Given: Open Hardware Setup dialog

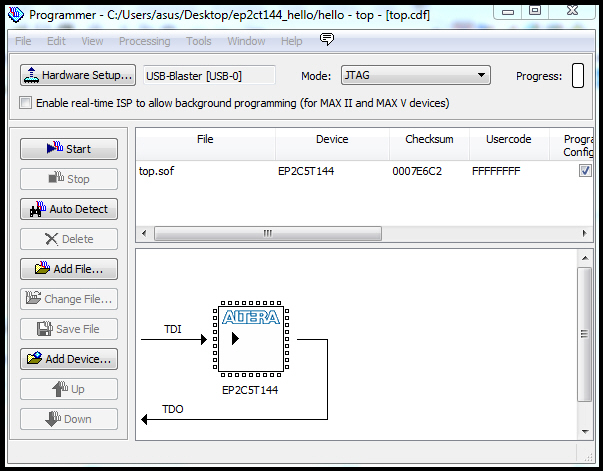Looking at the screenshot, I should [78, 75].
